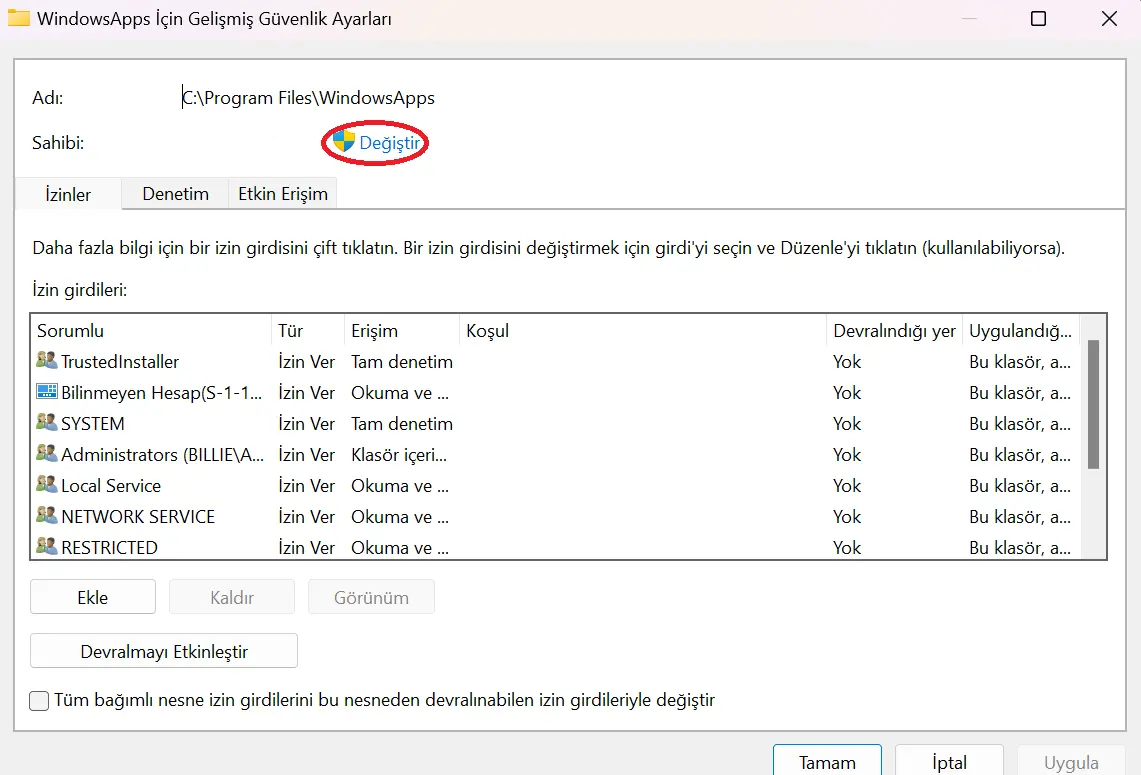This screenshot has width=1141, height=775.
Task: Toggle the Tüm bağımlı nesne izin girdilerini checkbox
Action: [39, 701]
